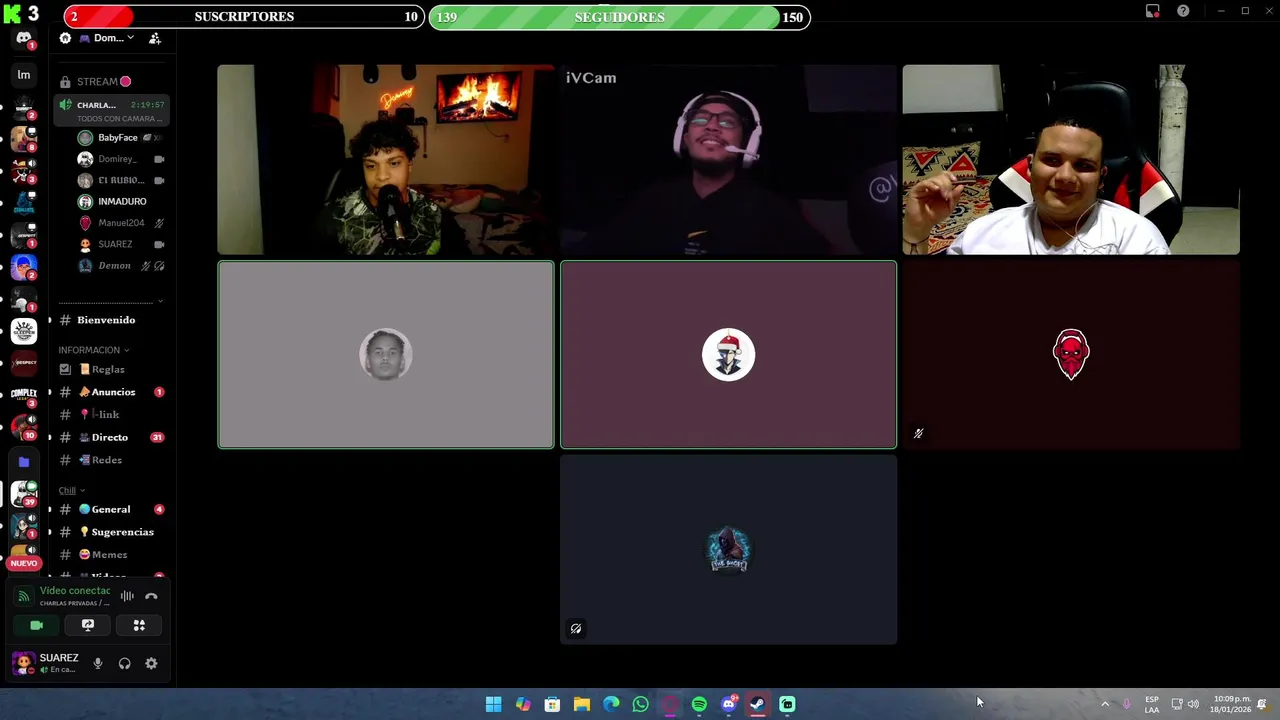Screen dimensions: 1280x720
Task: Open Spotify from the taskbar
Action: point(699,704)
